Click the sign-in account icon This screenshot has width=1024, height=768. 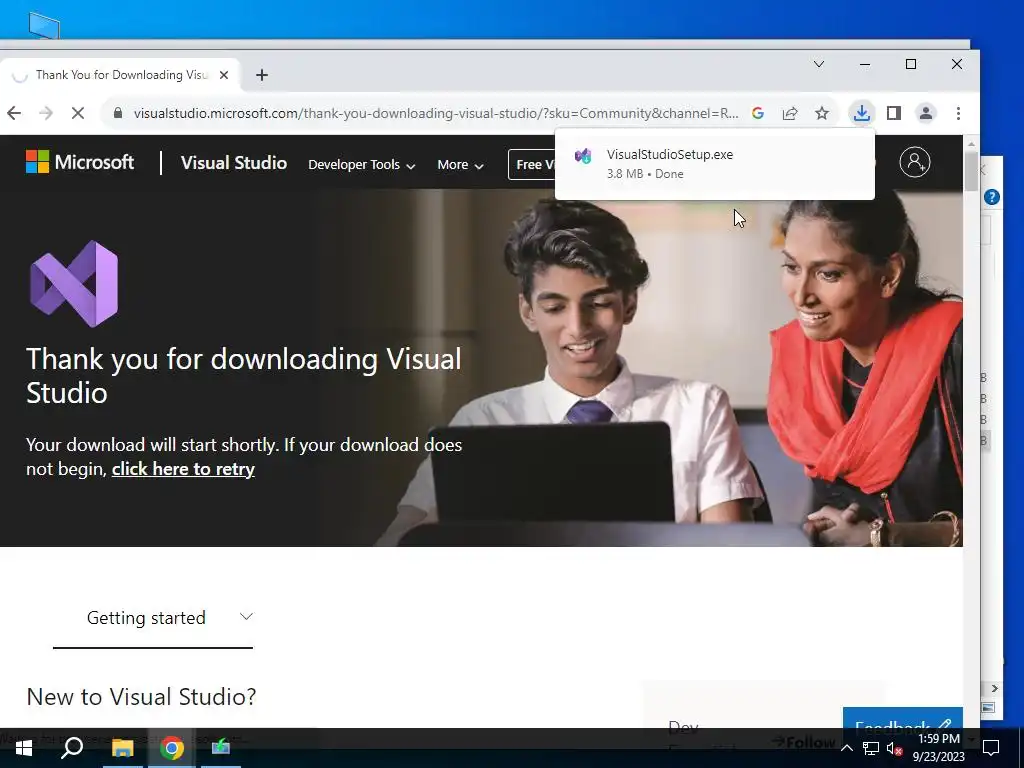click(x=914, y=161)
